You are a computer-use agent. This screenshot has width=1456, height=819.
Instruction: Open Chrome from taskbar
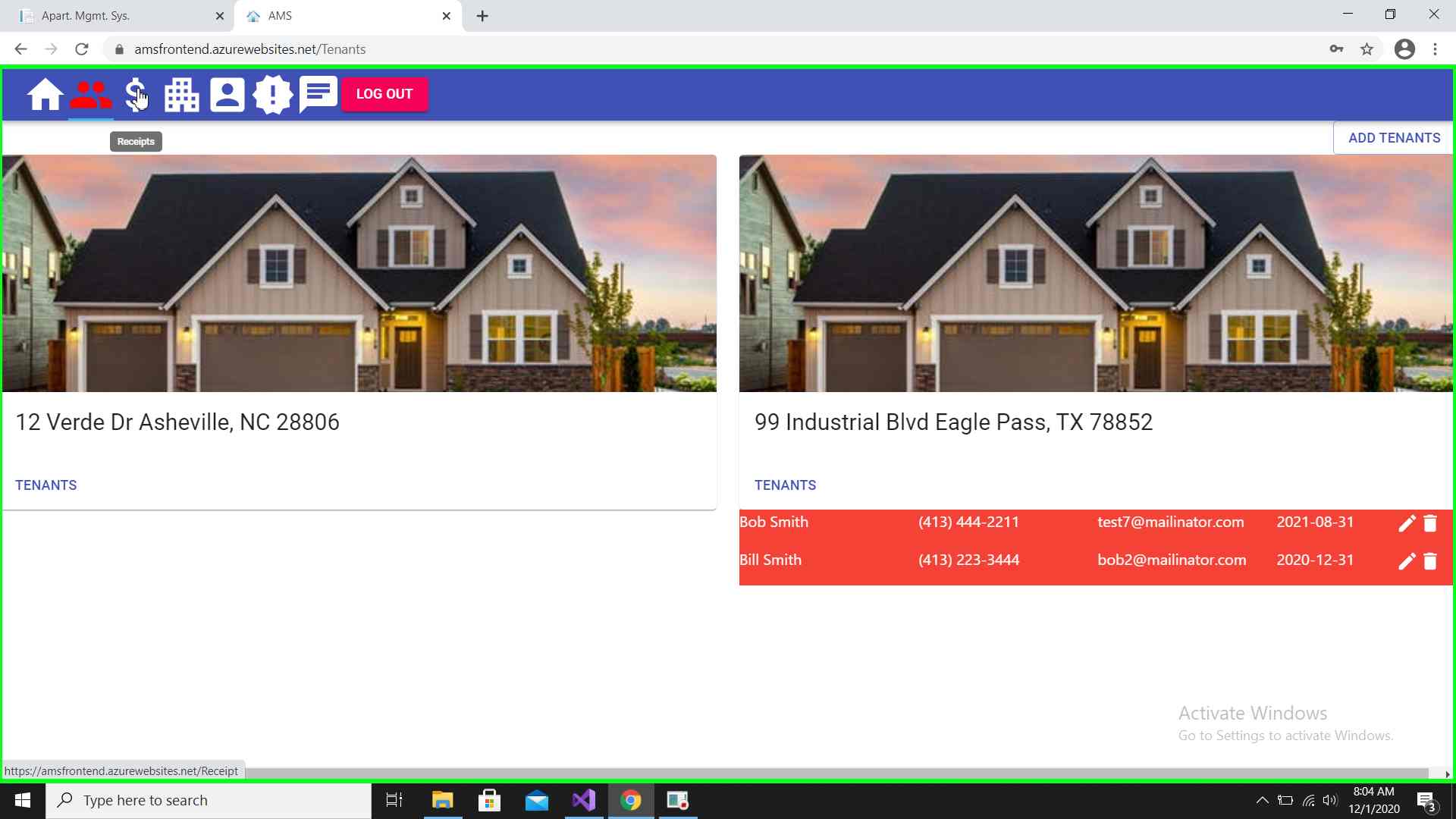[631, 801]
